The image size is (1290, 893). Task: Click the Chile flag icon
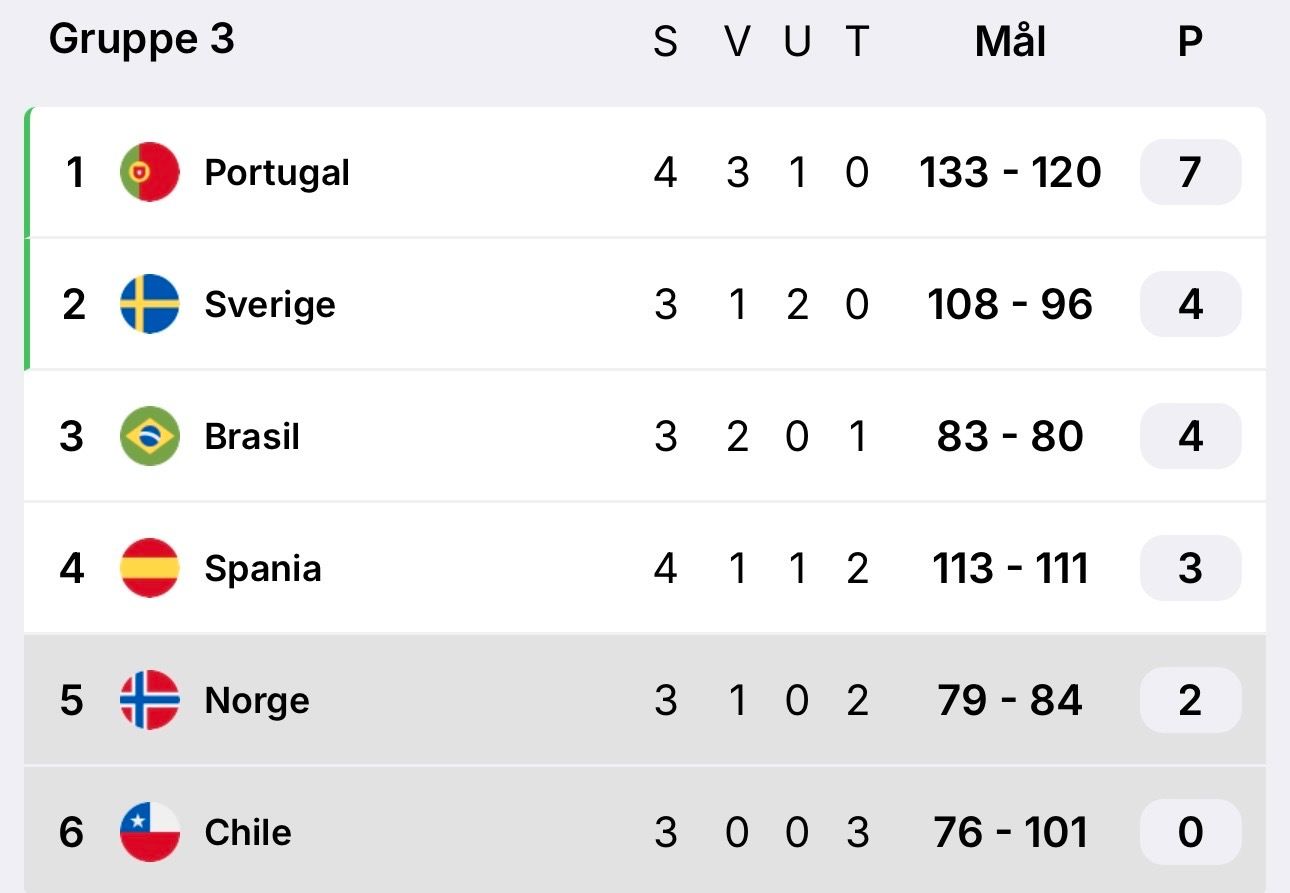click(150, 832)
